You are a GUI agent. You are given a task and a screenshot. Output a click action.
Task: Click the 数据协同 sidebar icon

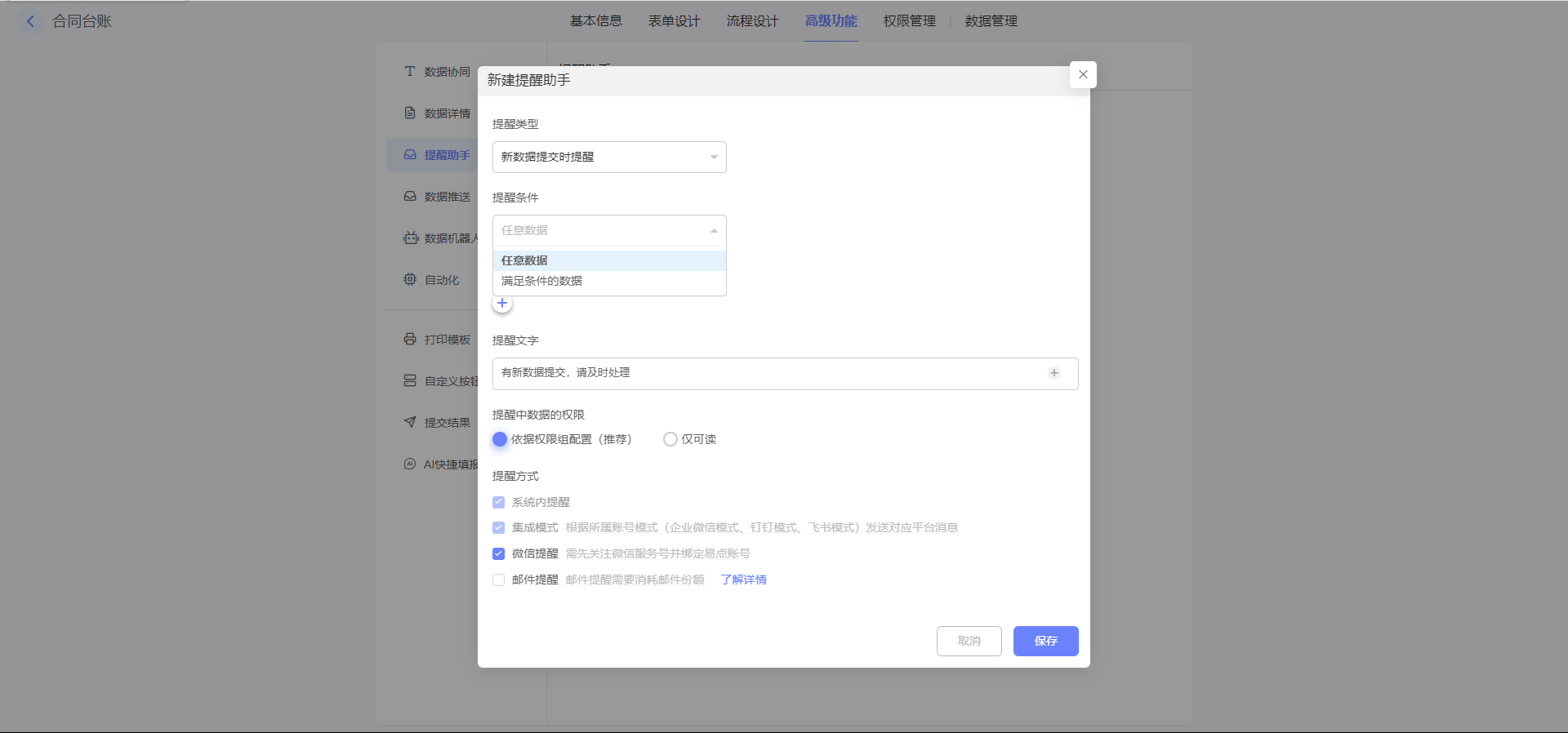[410, 72]
